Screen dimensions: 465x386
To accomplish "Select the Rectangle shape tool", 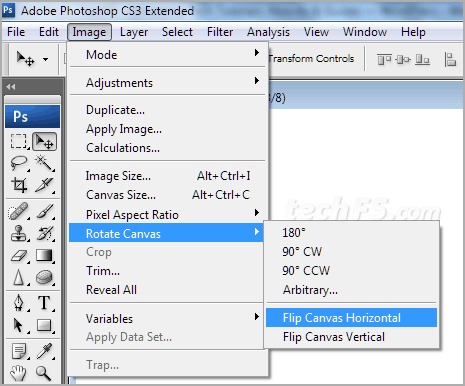I will 44,325.
